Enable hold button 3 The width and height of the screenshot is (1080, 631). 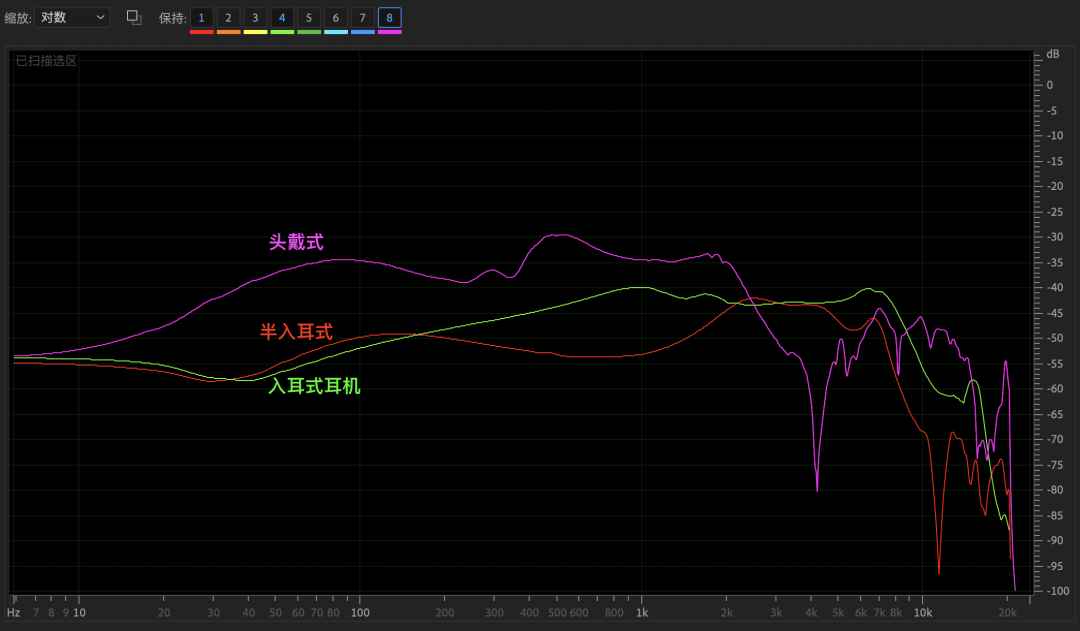[x=255, y=18]
